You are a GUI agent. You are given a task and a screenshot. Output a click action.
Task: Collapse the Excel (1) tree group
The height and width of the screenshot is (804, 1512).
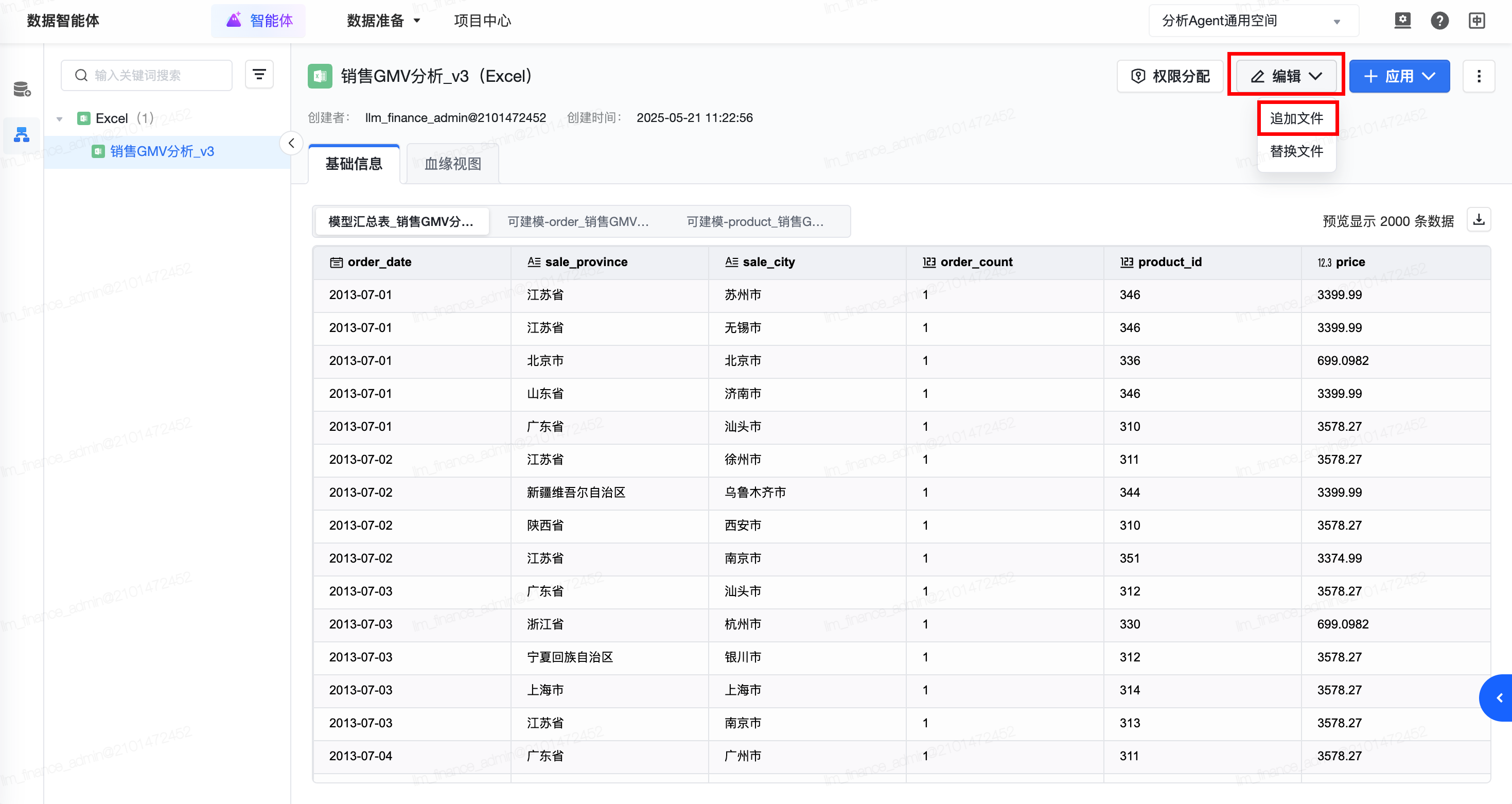(x=59, y=118)
